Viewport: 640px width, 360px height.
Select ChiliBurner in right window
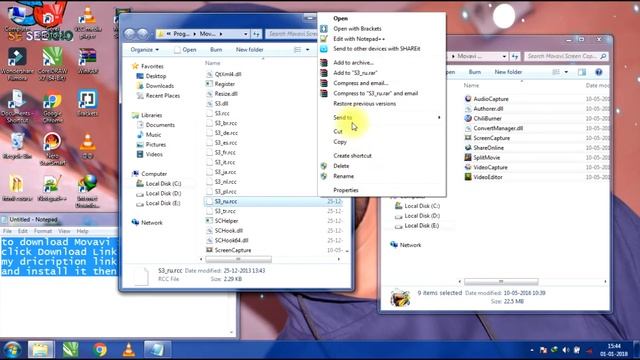pos(487,118)
